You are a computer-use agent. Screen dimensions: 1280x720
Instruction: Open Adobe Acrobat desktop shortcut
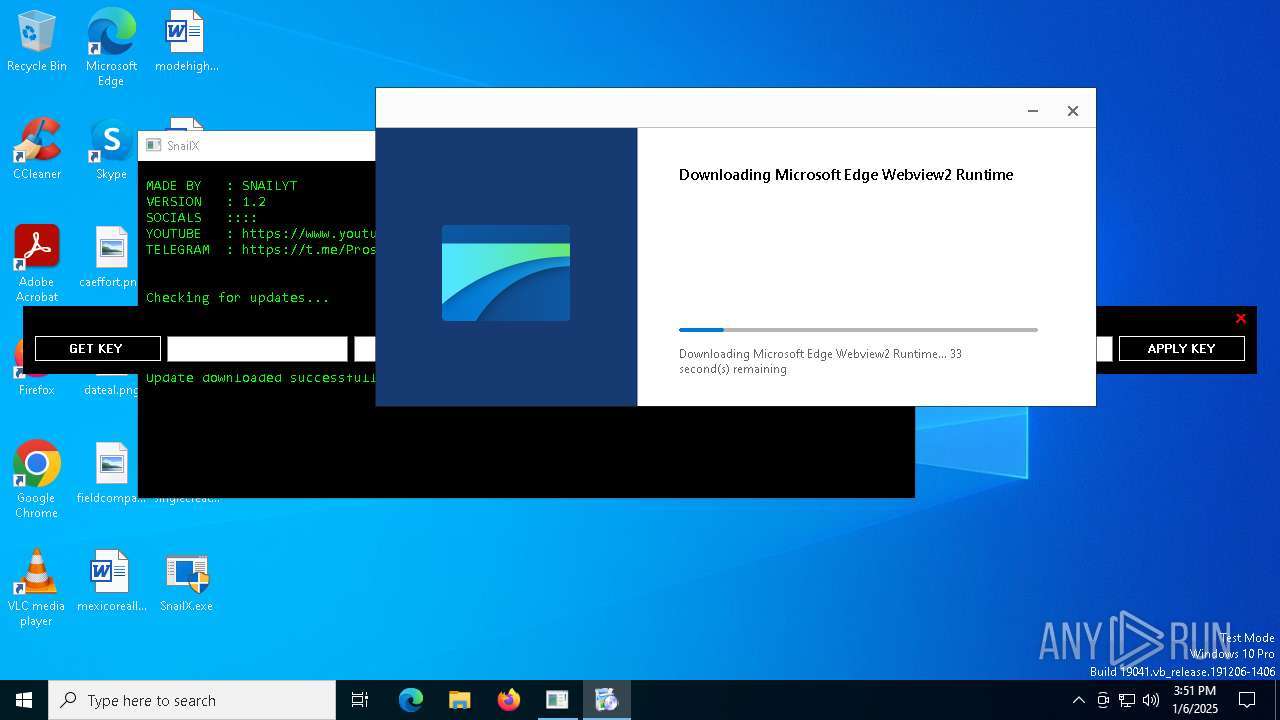(x=37, y=263)
